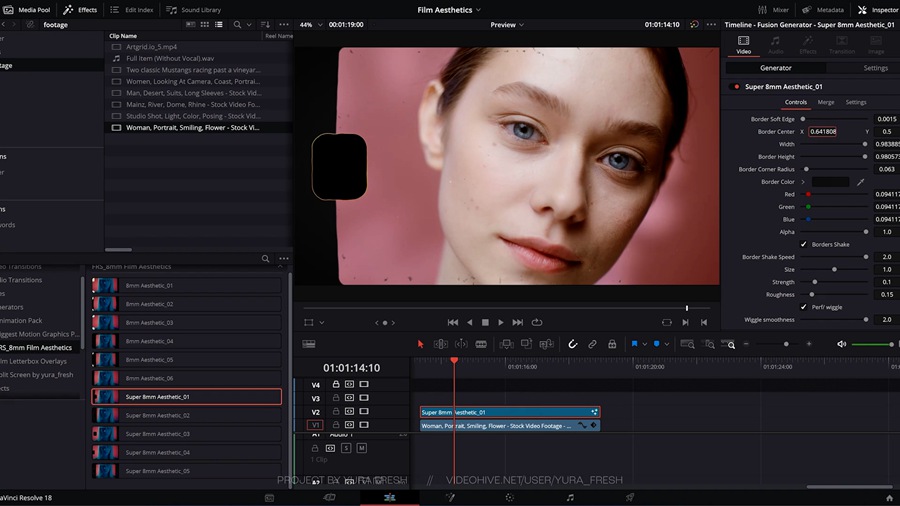Open the Effects panel button
900x506 pixels.
(81, 10)
